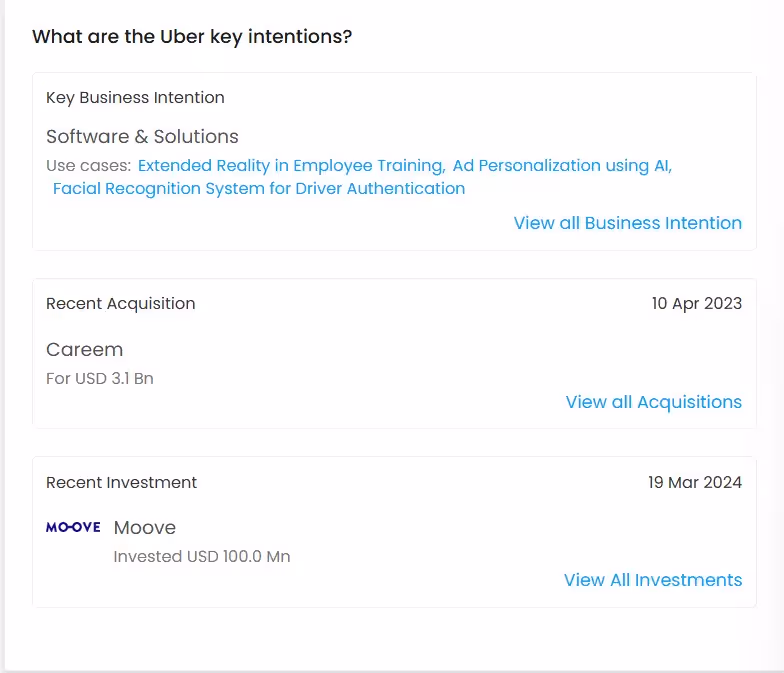This screenshot has width=784, height=673.
Task: Click the Recent Investment label
Action: coord(122,482)
